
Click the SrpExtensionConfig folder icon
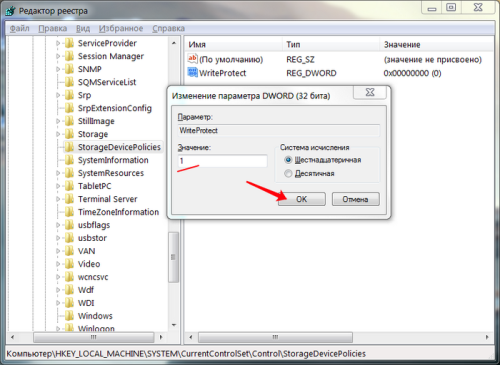[x=69, y=108]
